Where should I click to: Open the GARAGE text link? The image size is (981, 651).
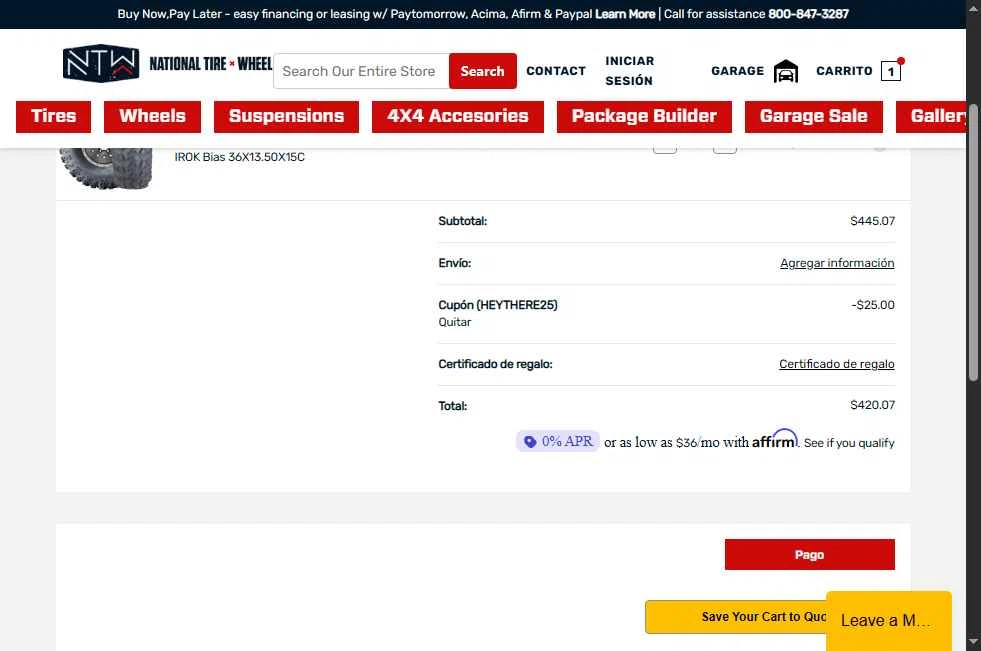(738, 71)
